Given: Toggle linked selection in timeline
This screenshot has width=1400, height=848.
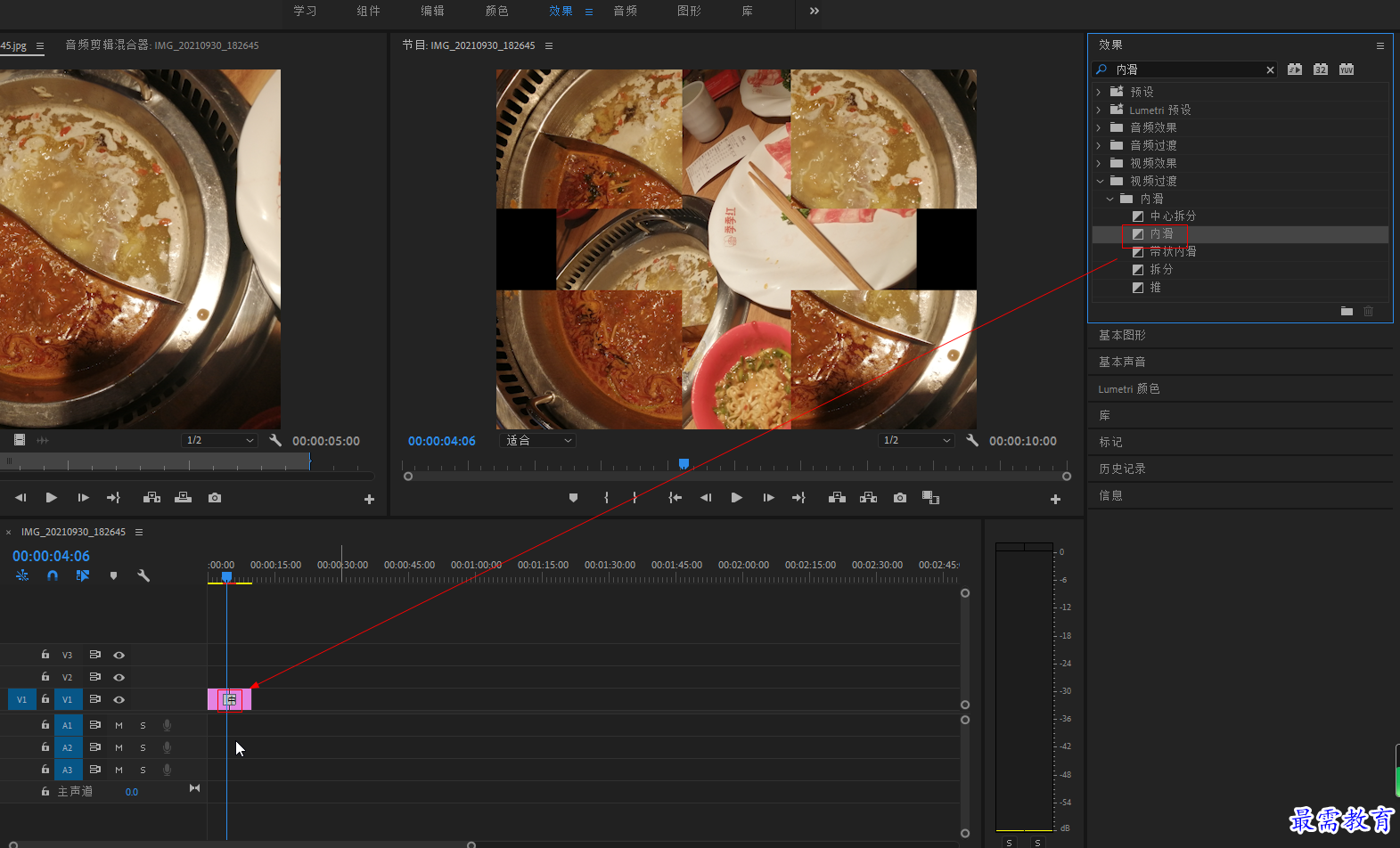Looking at the screenshot, I should point(83,575).
